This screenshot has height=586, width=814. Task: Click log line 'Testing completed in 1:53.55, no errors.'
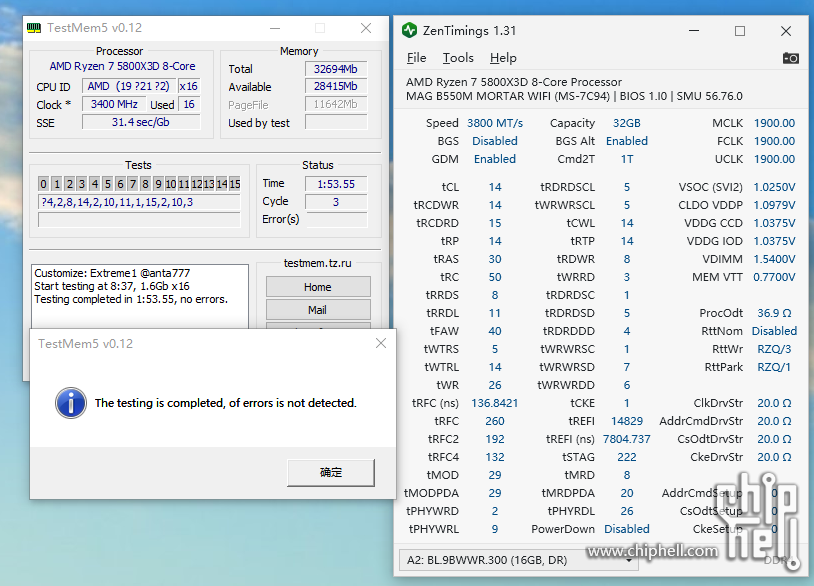pos(131,299)
